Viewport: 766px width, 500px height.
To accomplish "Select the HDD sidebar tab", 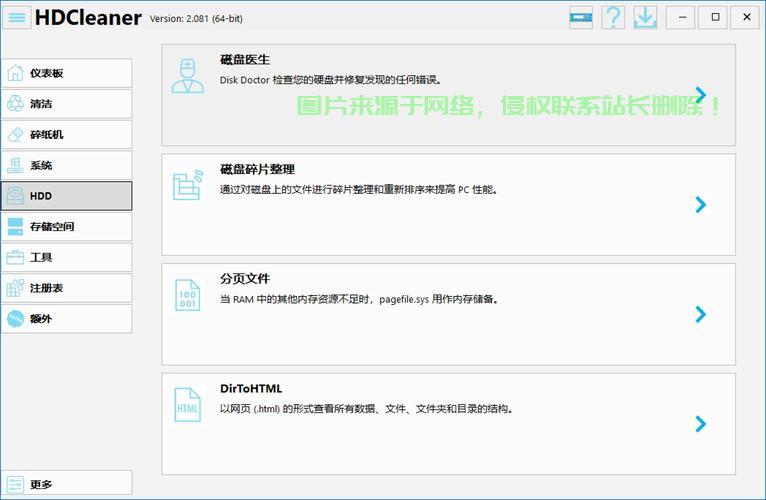I will (x=66, y=196).
